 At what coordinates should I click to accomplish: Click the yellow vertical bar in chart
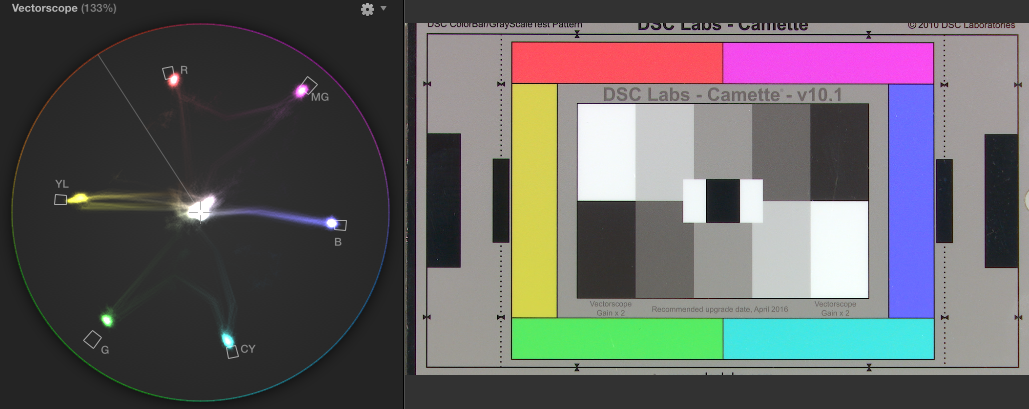(534, 200)
